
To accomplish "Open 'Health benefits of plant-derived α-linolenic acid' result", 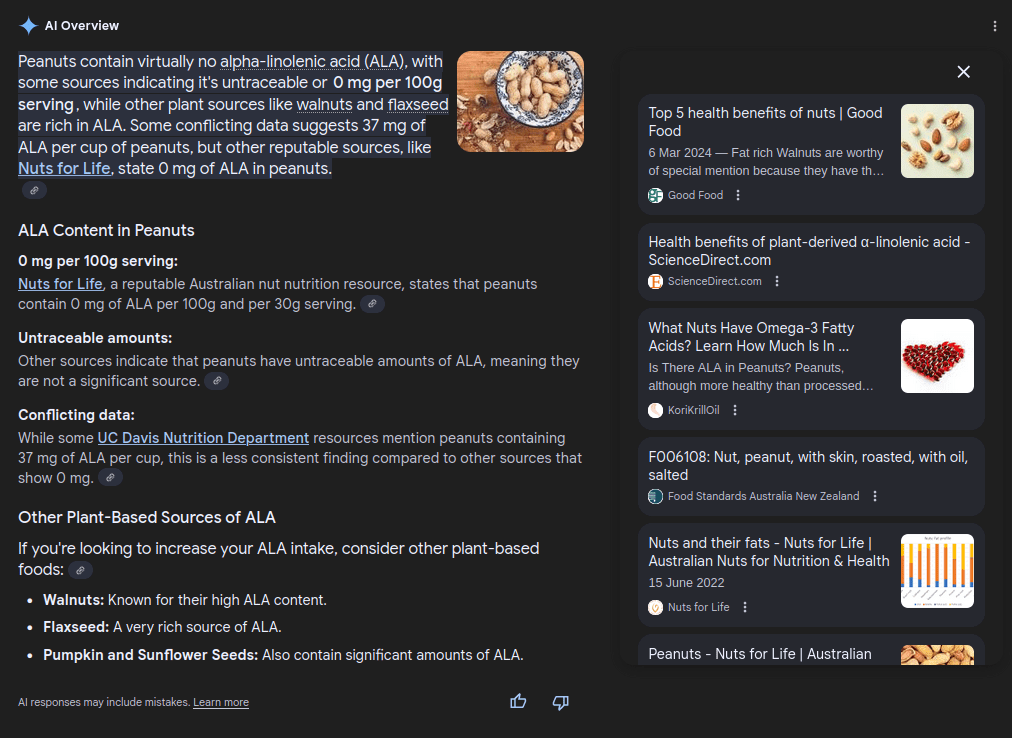I will (809, 251).
